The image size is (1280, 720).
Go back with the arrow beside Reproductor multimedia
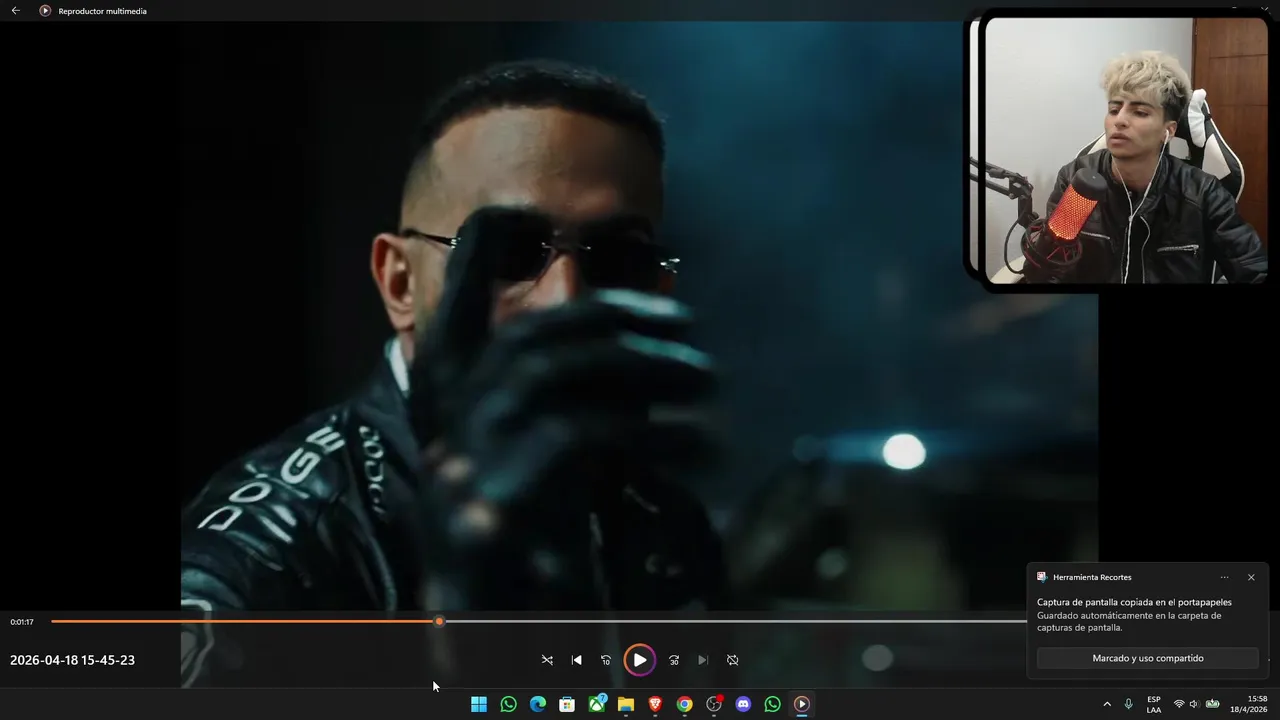[15, 11]
